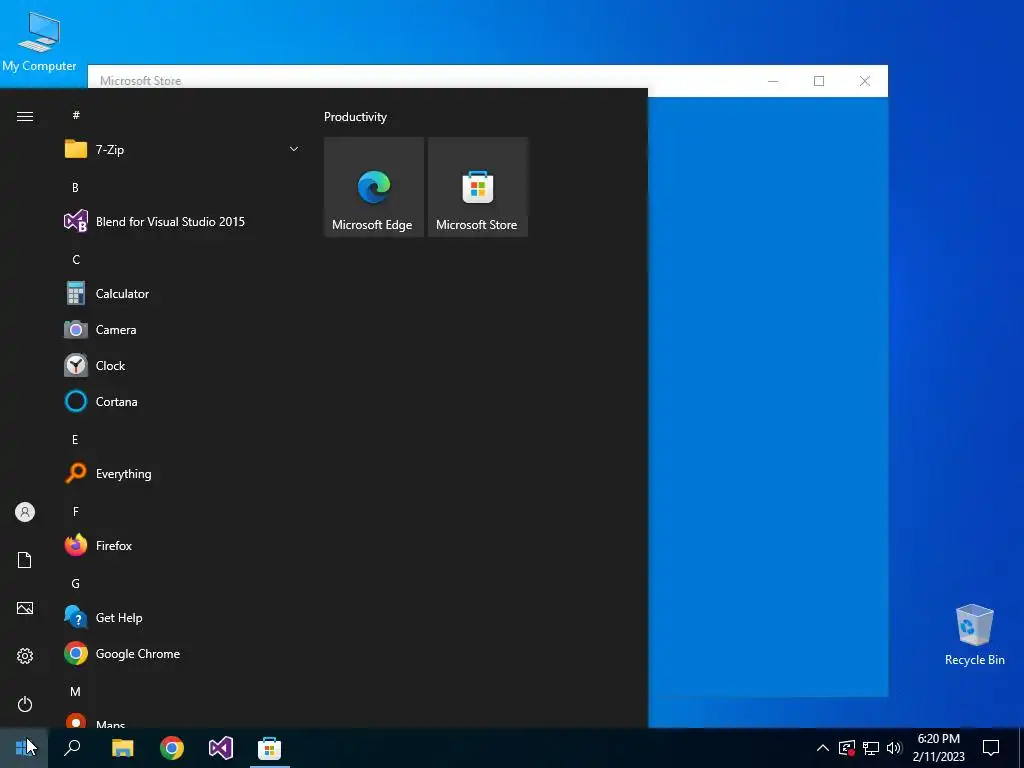Open the Microsoft Store tile
This screenshot has height=768, width=1024.
[x=477, y=187]
